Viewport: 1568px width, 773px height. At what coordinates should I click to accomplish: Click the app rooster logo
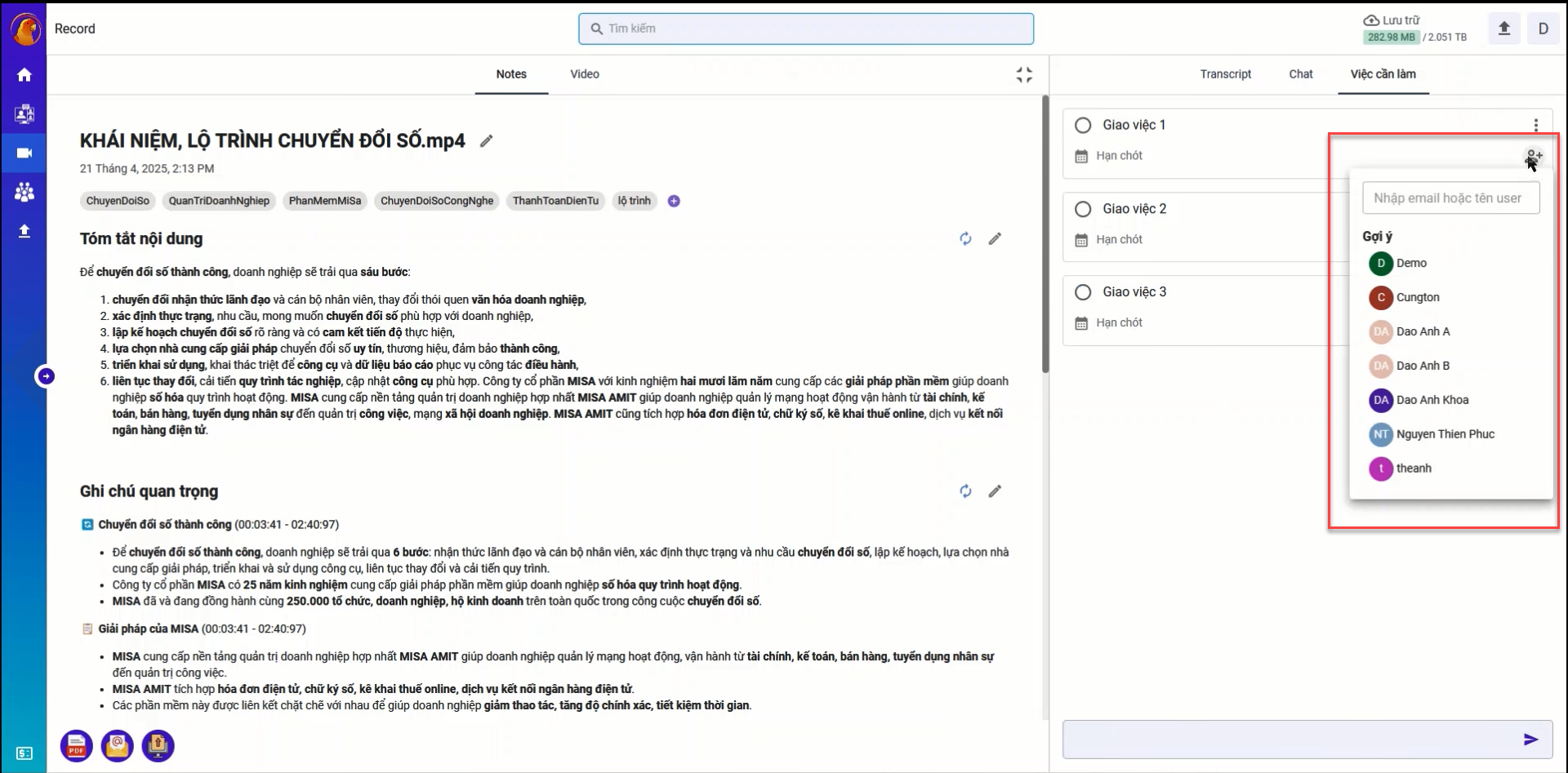[25, 29]
